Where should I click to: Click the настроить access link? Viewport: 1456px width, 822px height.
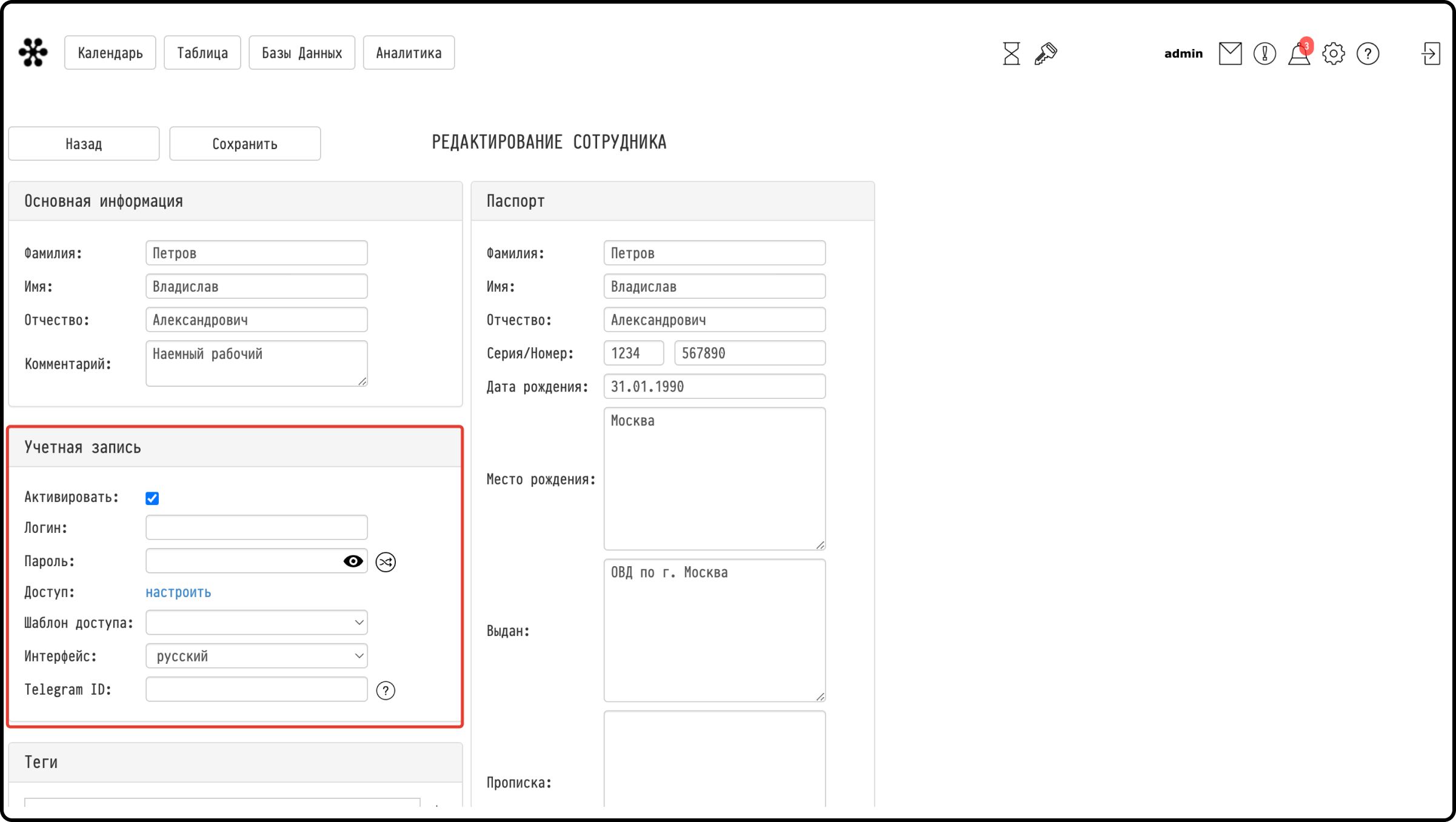[x=178, y=592]
